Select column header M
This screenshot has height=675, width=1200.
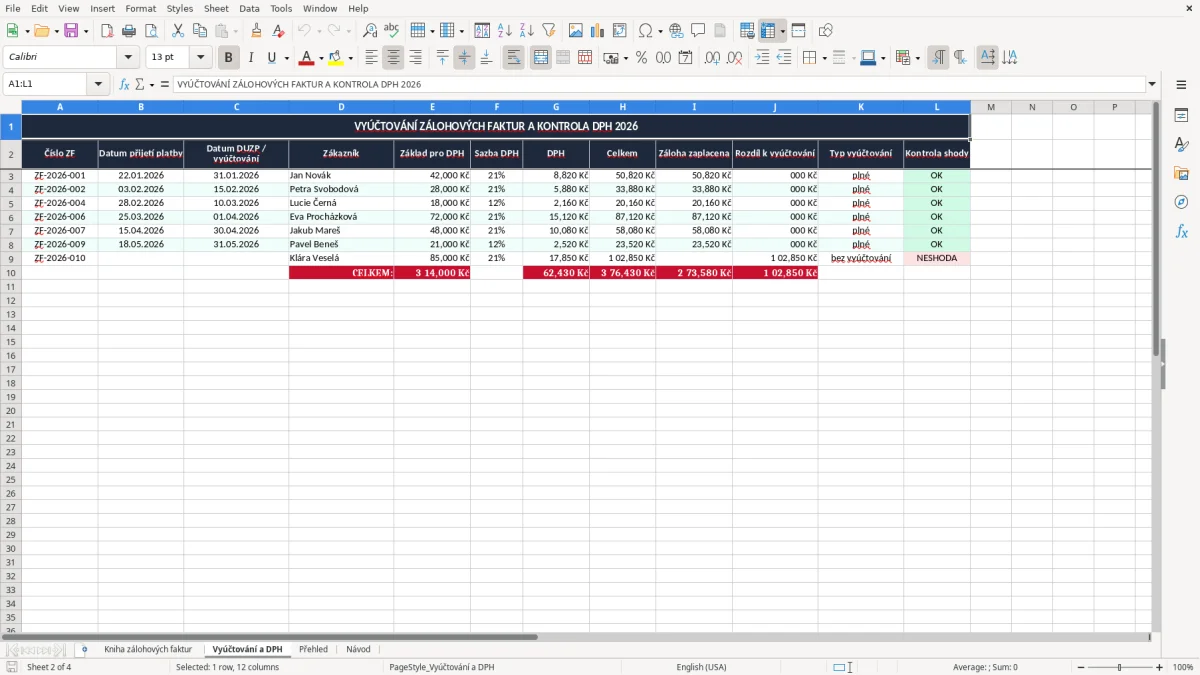pos(990,106)
